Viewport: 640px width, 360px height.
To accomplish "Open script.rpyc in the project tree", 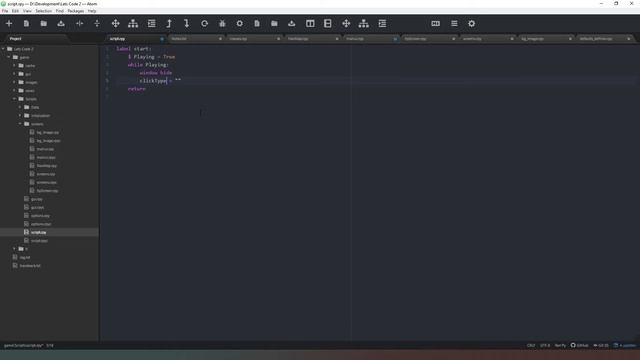I will (39, 241).
